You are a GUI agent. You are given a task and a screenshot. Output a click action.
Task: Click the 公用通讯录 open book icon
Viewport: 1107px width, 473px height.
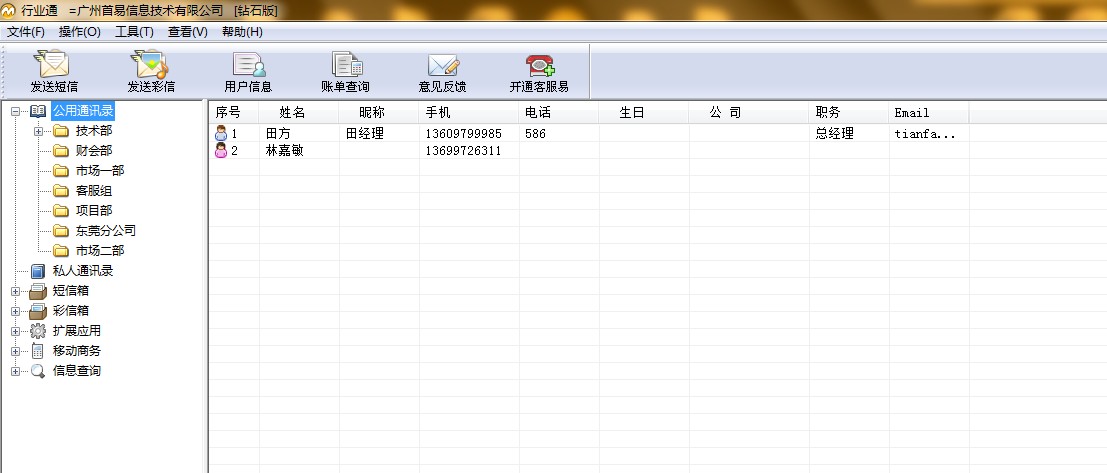(x=38, y=111)
